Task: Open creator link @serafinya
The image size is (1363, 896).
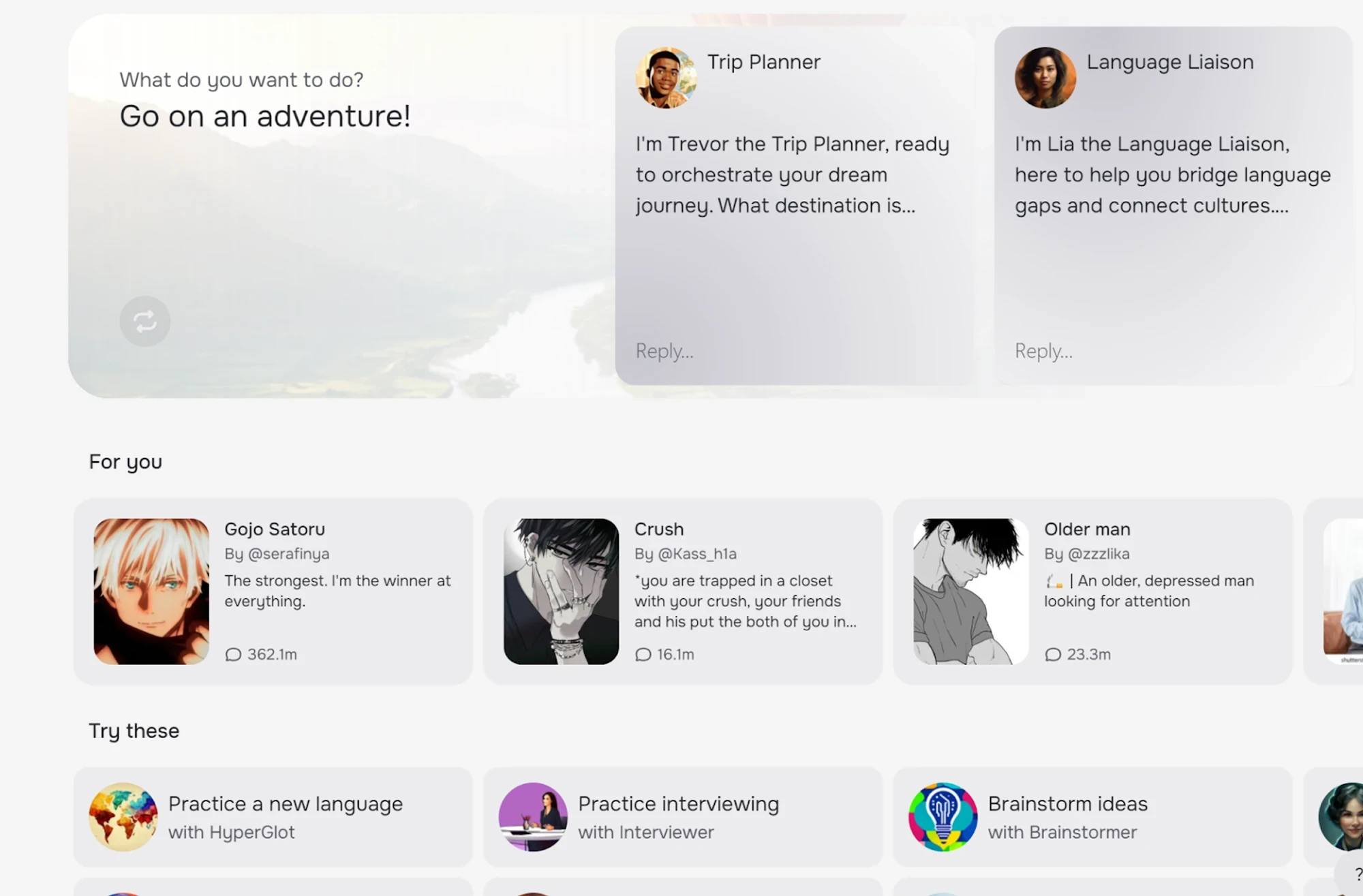Action: (288, 554)
